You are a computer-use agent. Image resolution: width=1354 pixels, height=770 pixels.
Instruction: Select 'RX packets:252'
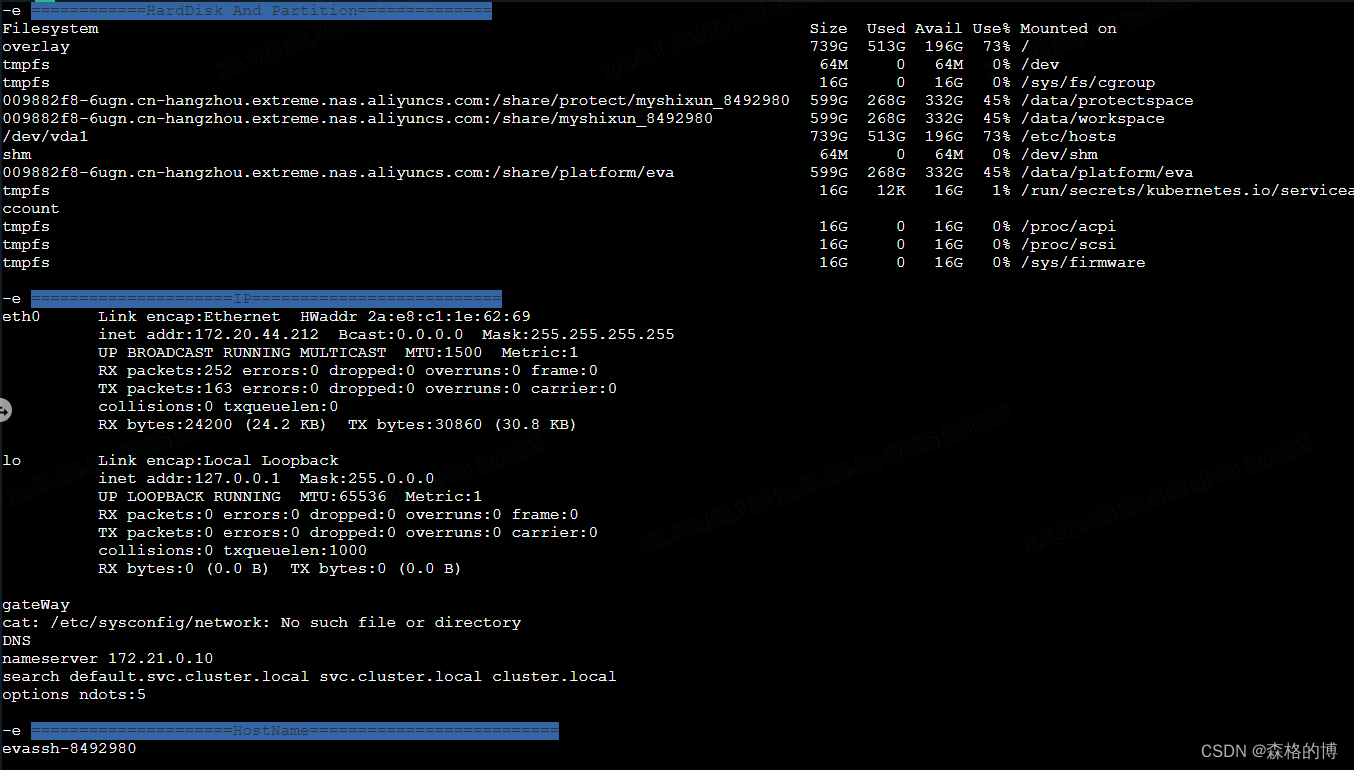[x=165, y=371]
